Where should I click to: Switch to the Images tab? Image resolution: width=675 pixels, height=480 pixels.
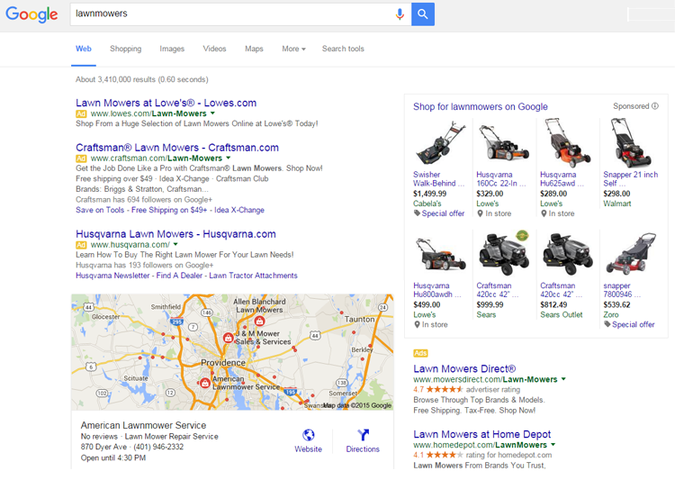(172, 49)
